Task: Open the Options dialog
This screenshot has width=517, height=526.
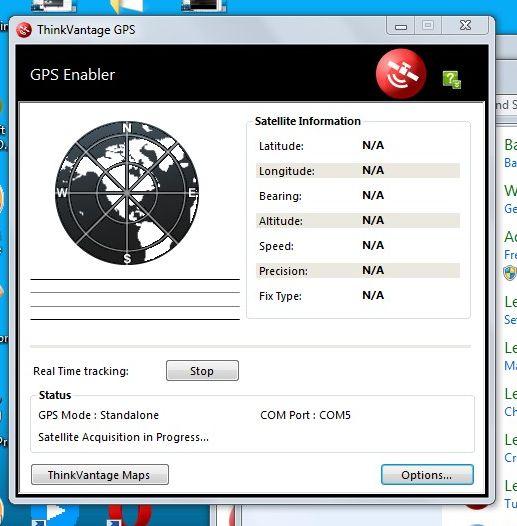Action: click(427, 475)
